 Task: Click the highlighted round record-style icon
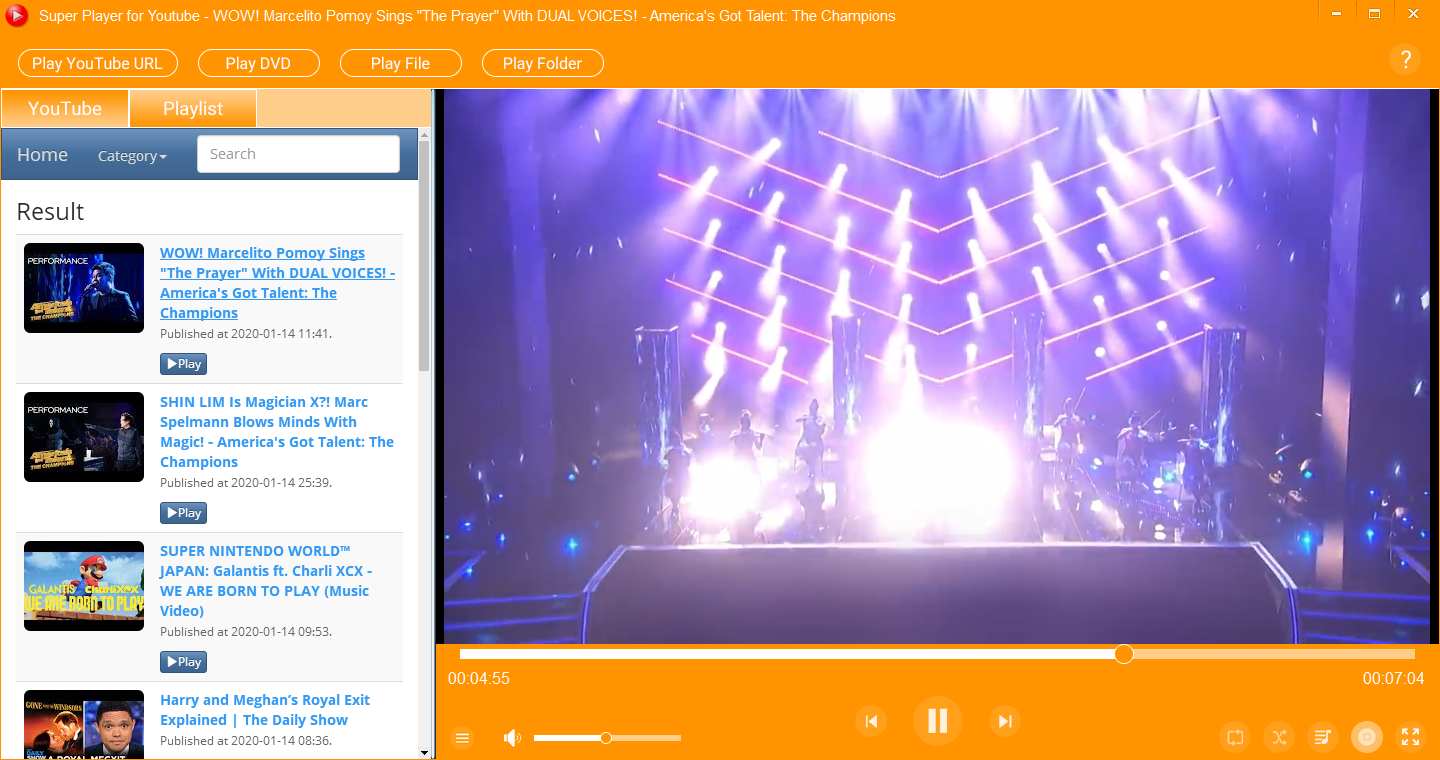click(x=1367, y=738)
